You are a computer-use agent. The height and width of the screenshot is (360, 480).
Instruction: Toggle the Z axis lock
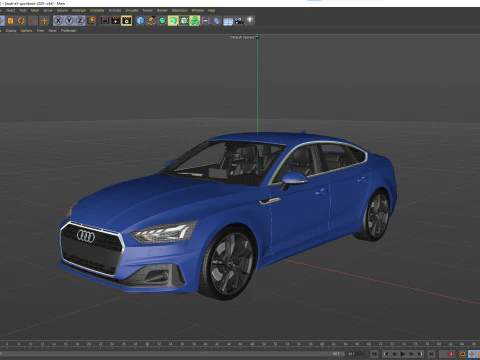click(x=80, y=21)
